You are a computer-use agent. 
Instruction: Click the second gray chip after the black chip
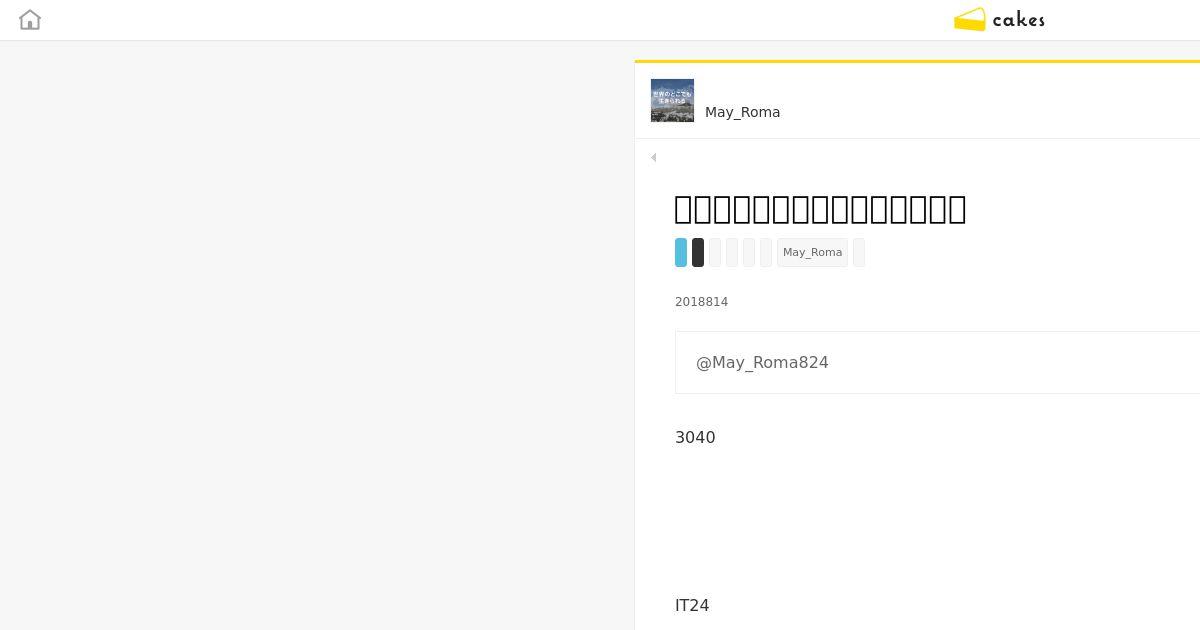732,252
